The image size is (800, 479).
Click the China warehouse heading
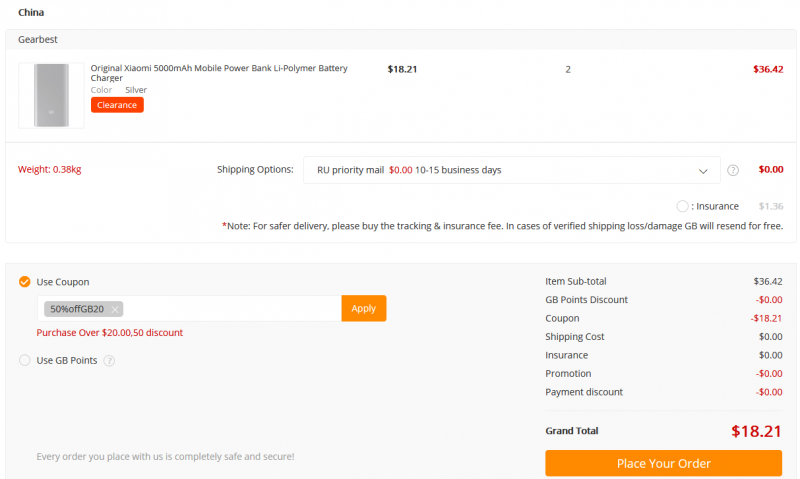(31, 12)
